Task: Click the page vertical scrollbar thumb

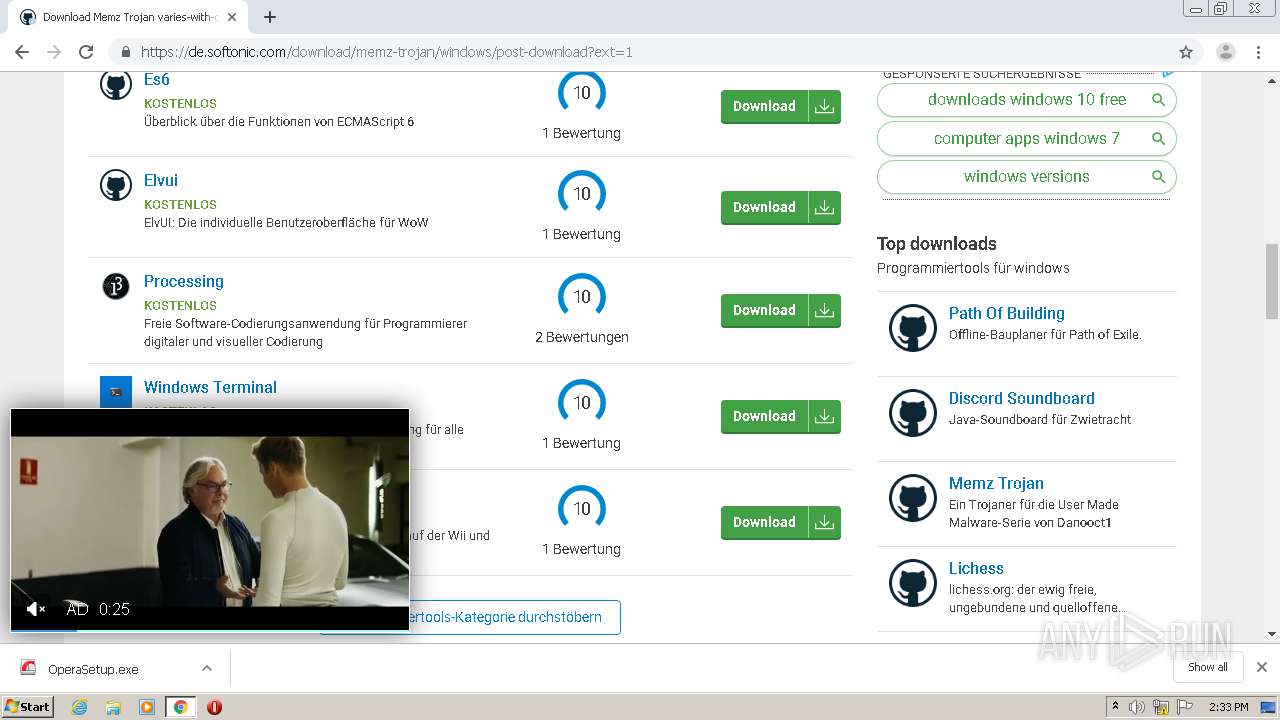Action: point(1271,281)
